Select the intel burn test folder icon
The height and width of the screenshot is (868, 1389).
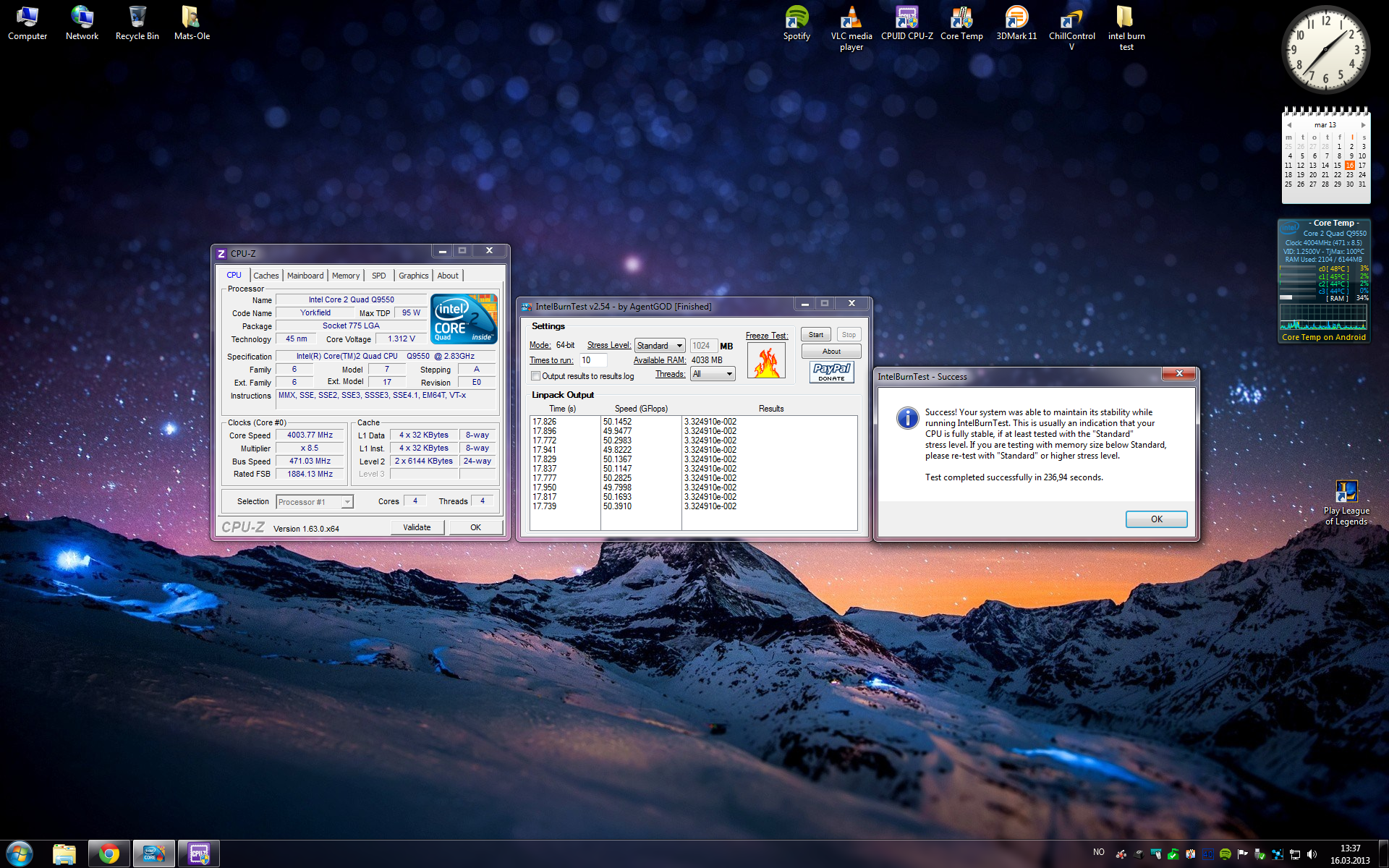(1126, 28)
